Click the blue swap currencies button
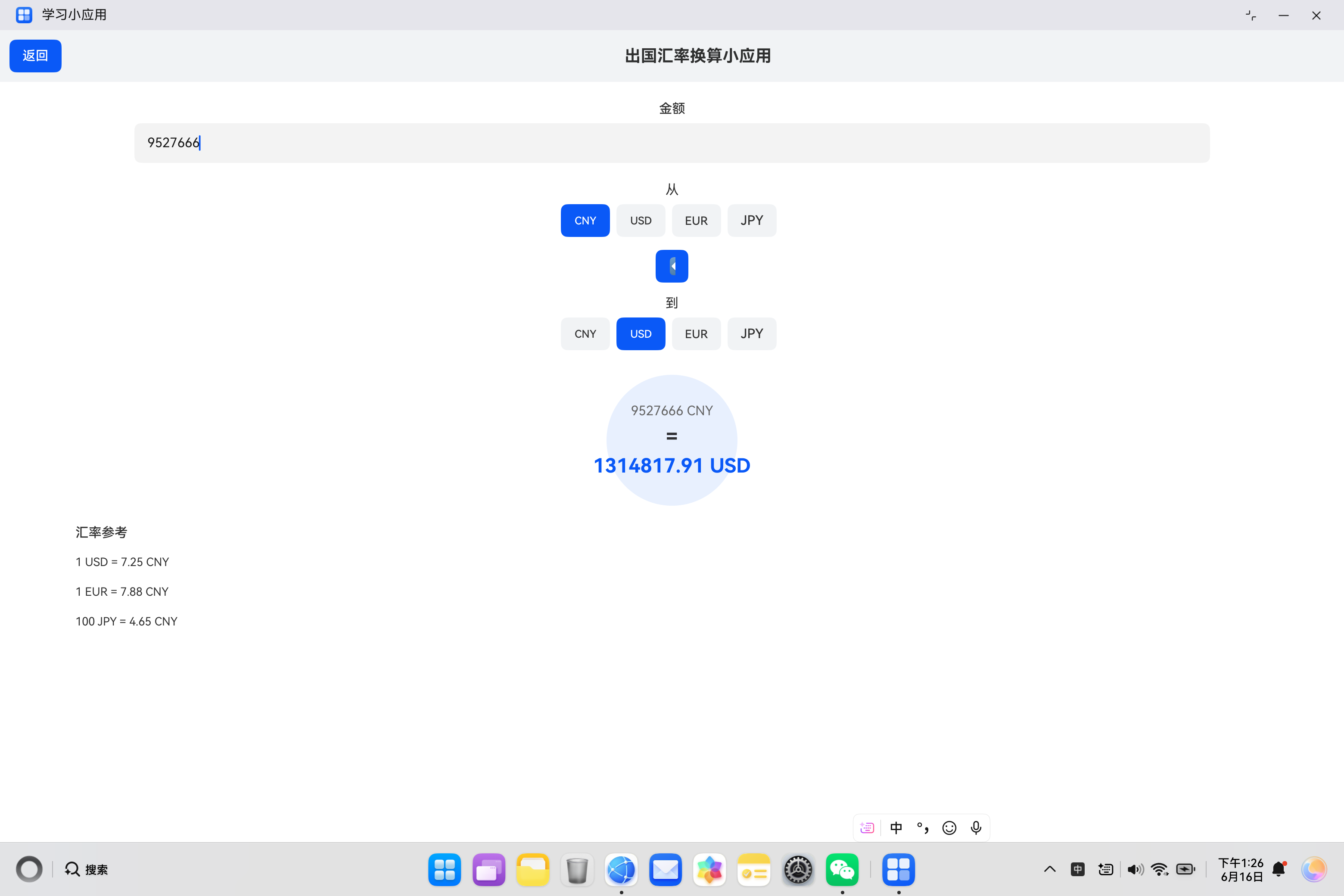 [672, 266]
